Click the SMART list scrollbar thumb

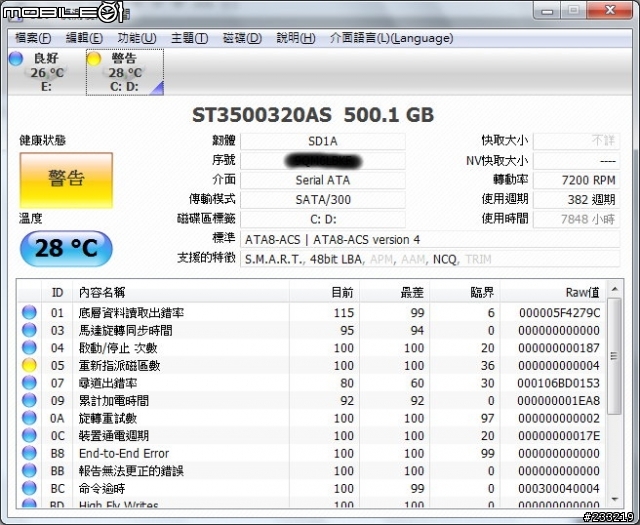click(614, 356)
